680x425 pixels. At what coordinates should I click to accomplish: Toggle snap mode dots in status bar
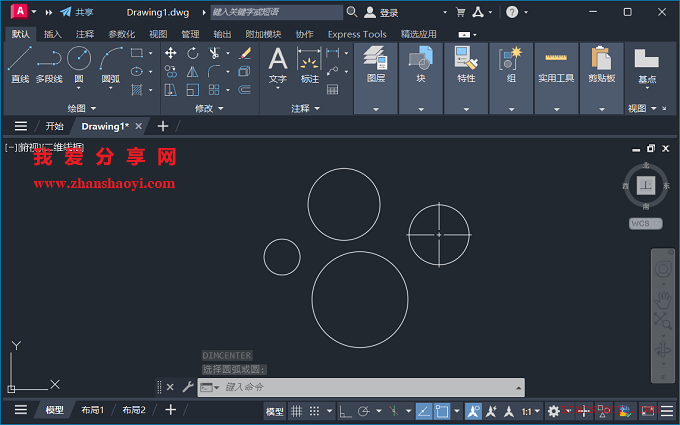(x=315, y=411)
